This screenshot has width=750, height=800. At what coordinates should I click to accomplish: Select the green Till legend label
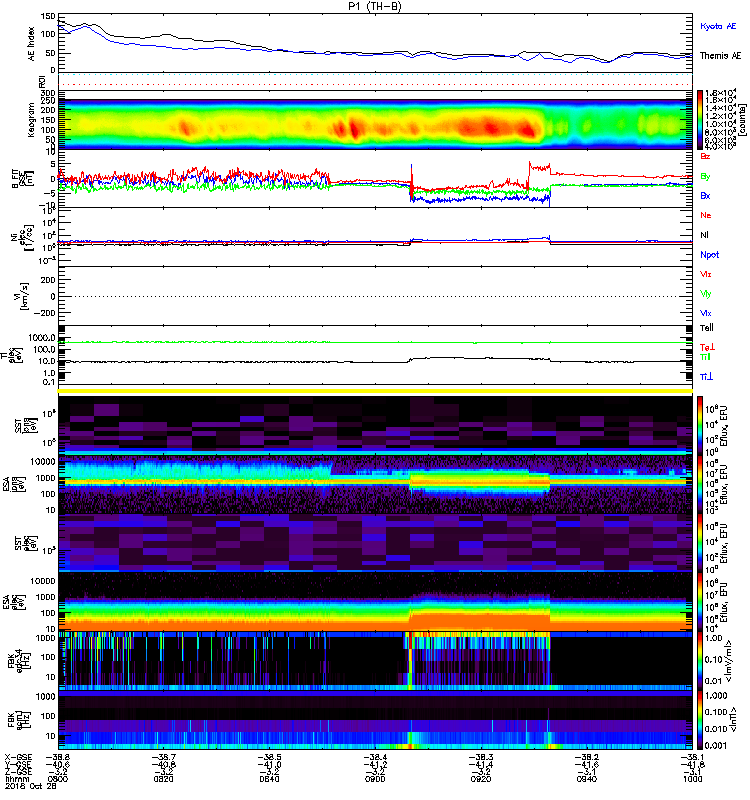click(x=705, y=357)
